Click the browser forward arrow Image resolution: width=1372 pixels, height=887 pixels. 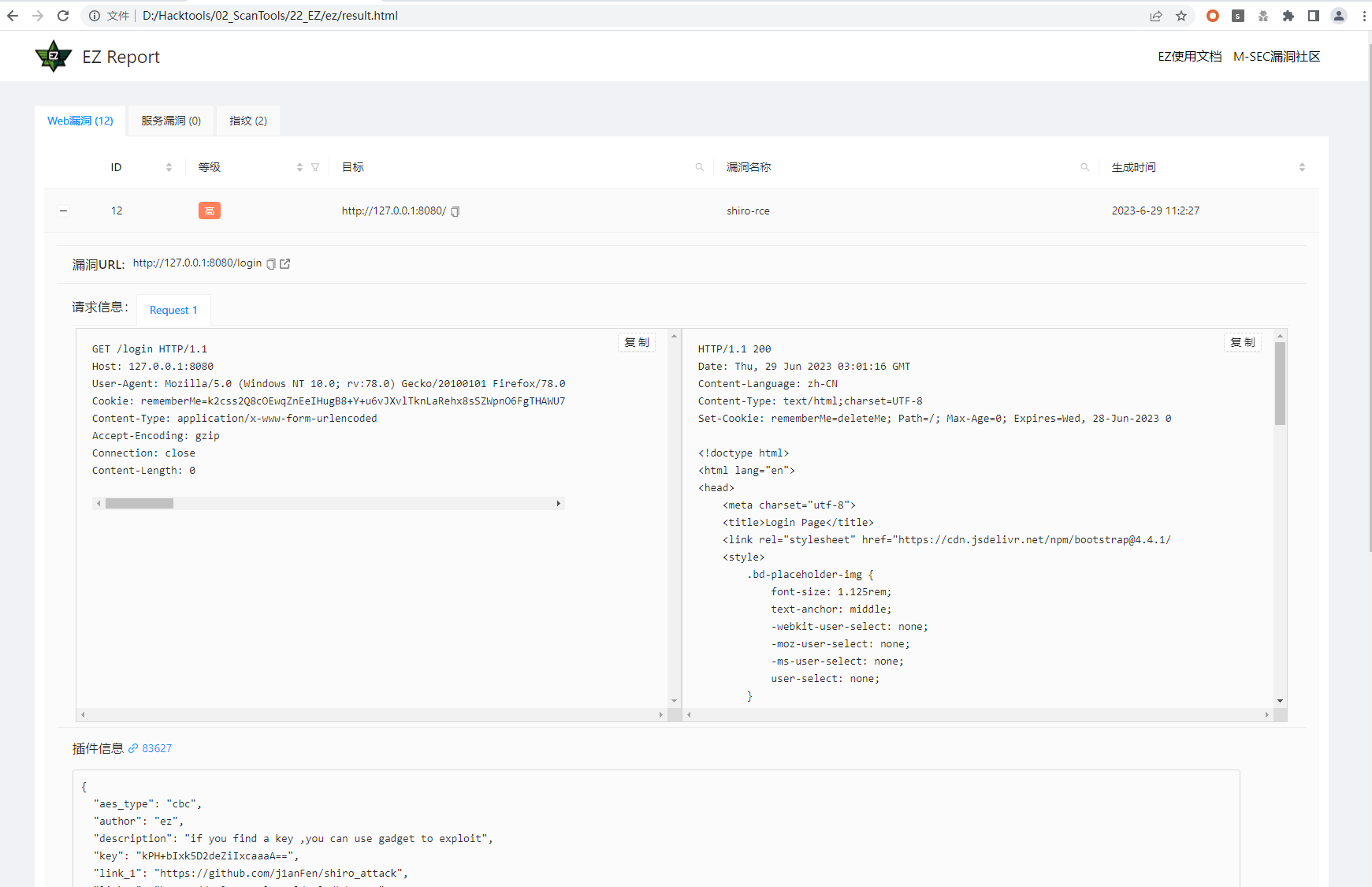coord(38,16)
